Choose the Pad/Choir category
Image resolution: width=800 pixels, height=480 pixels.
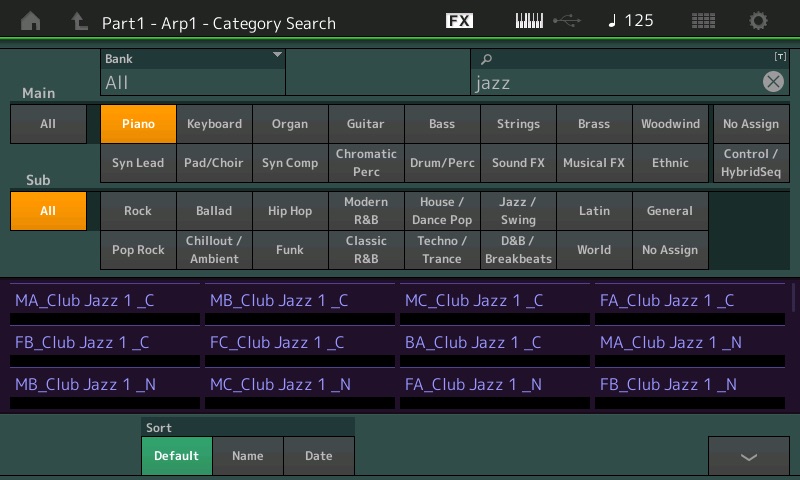click(214, 163)
